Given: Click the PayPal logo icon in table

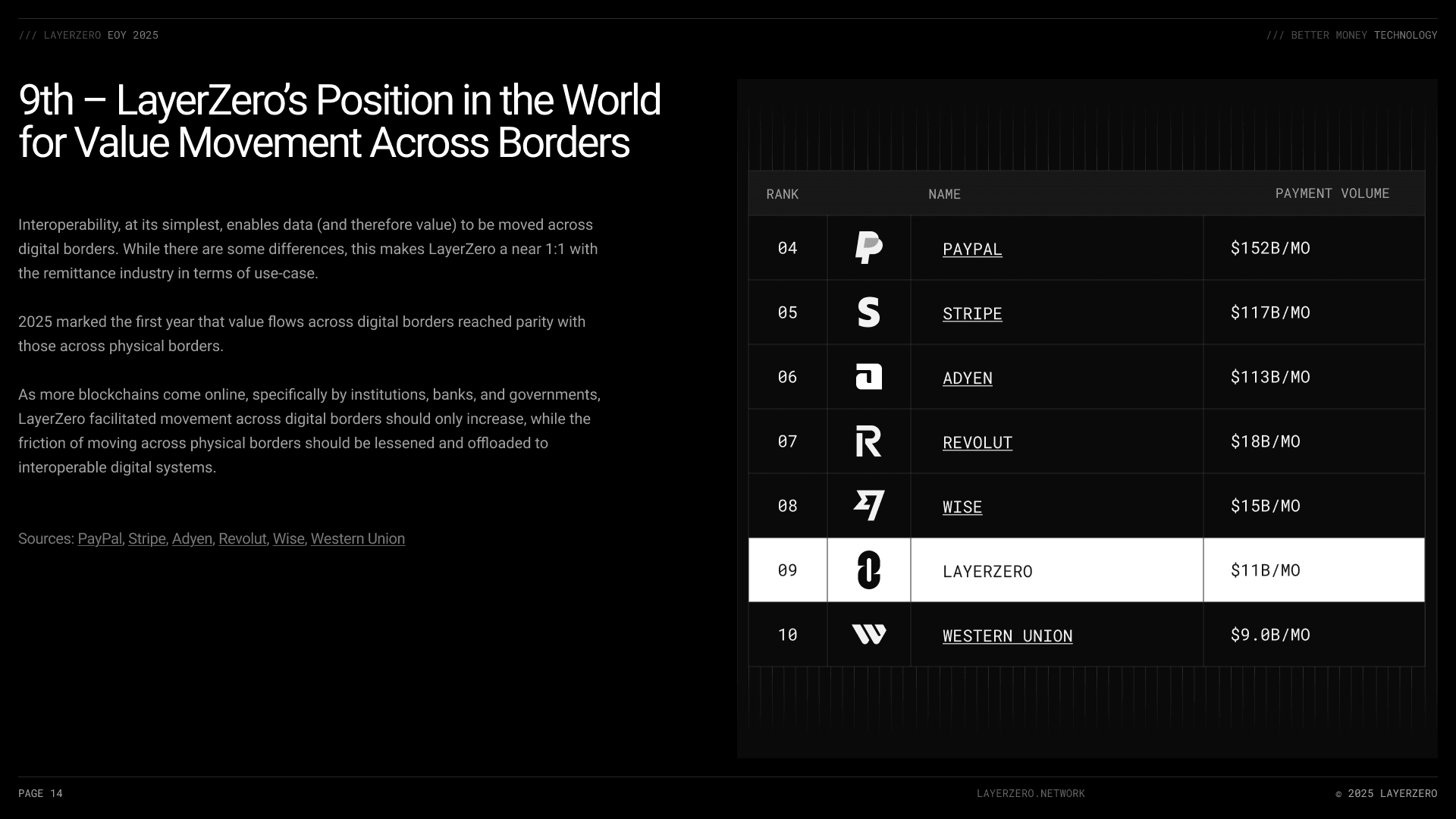Looking at the screenshot, I should pyautogui.click(x=868, y=248).
